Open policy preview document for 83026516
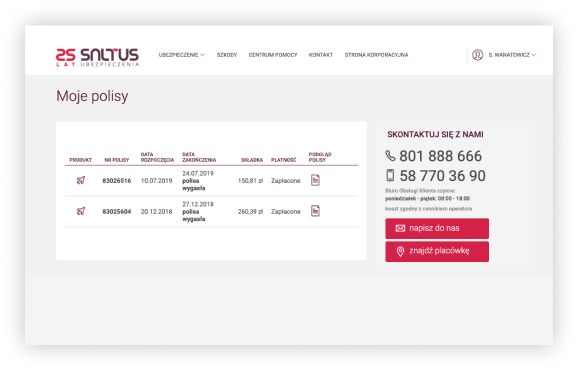 click(x=315, y=180)
